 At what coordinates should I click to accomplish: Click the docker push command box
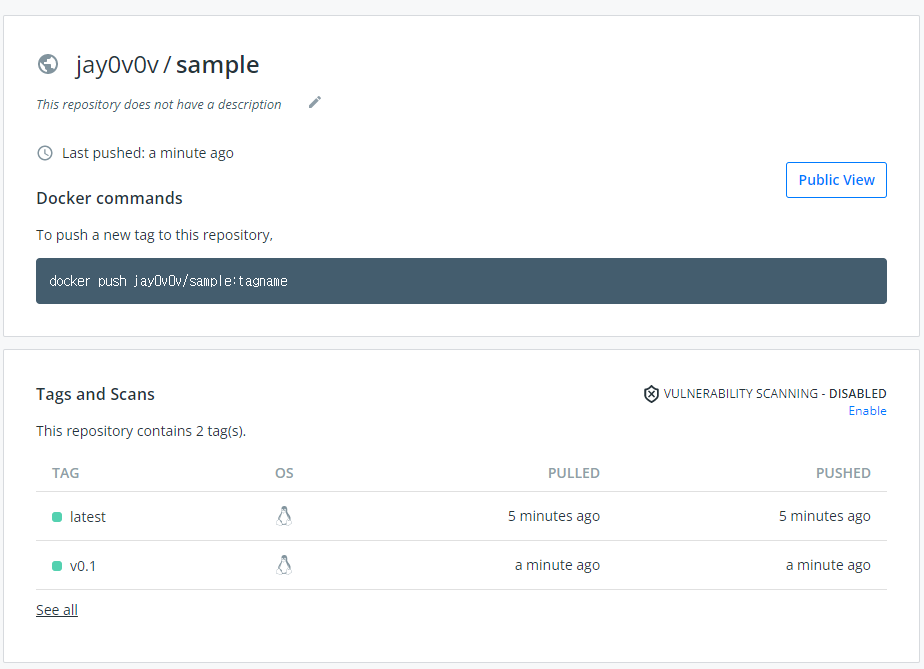tap(461, 281)
